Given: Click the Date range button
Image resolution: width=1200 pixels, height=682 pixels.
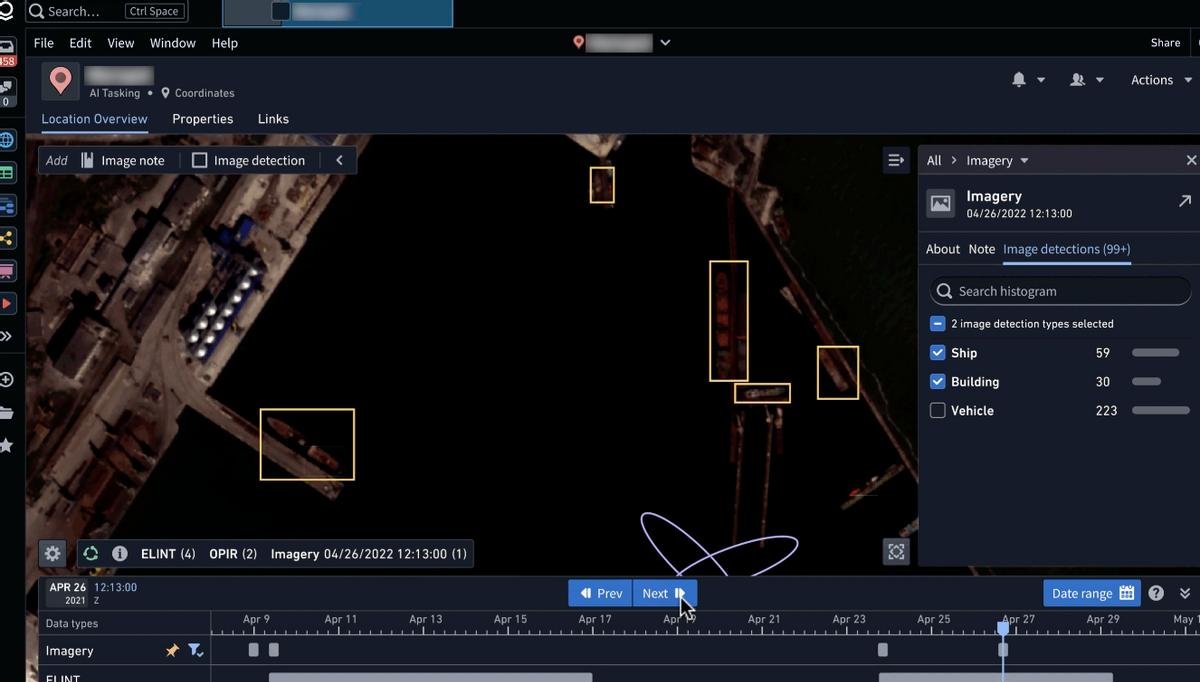Looking at the screenshot, I should (x=1092, y=593).
